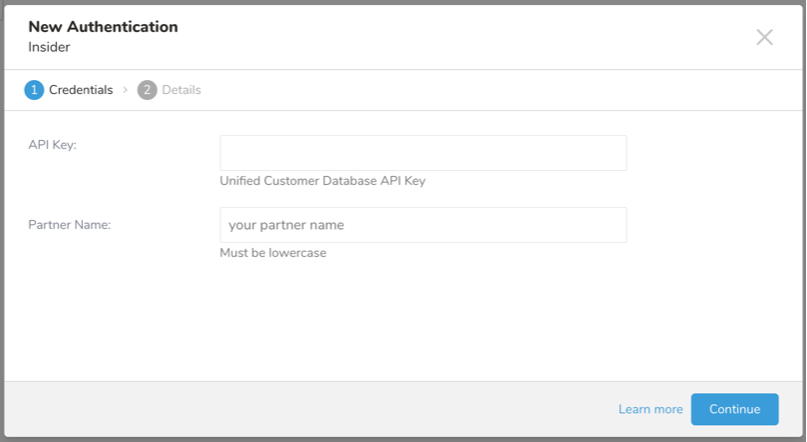Image resolution: width=807 pixels, height=442 pixels.
Task: Click the New Authentication dialog title
Action: click(103, 27)
